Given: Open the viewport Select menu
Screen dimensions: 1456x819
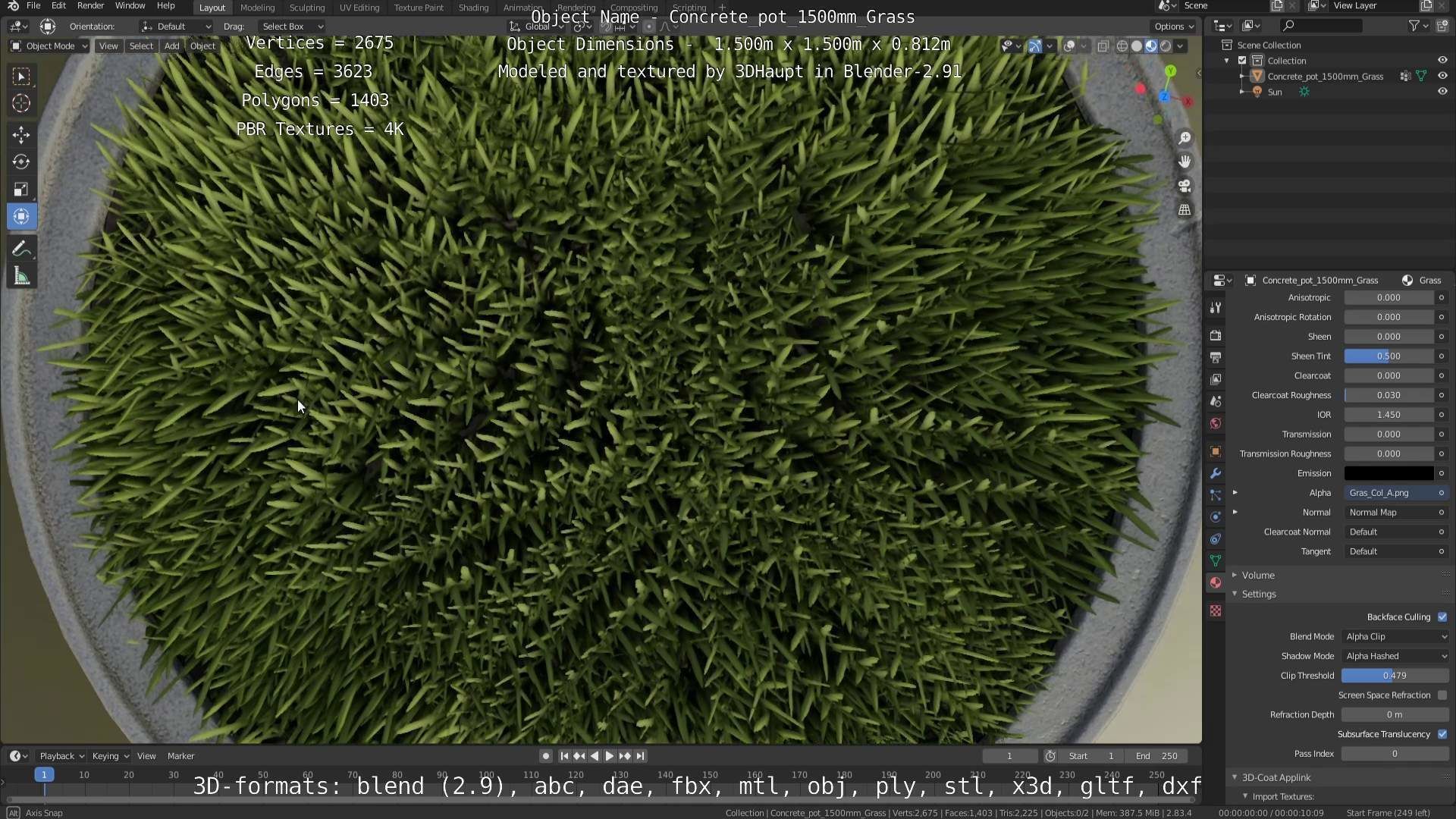Looking at the screenshot, I should click(x=141, y=46).
